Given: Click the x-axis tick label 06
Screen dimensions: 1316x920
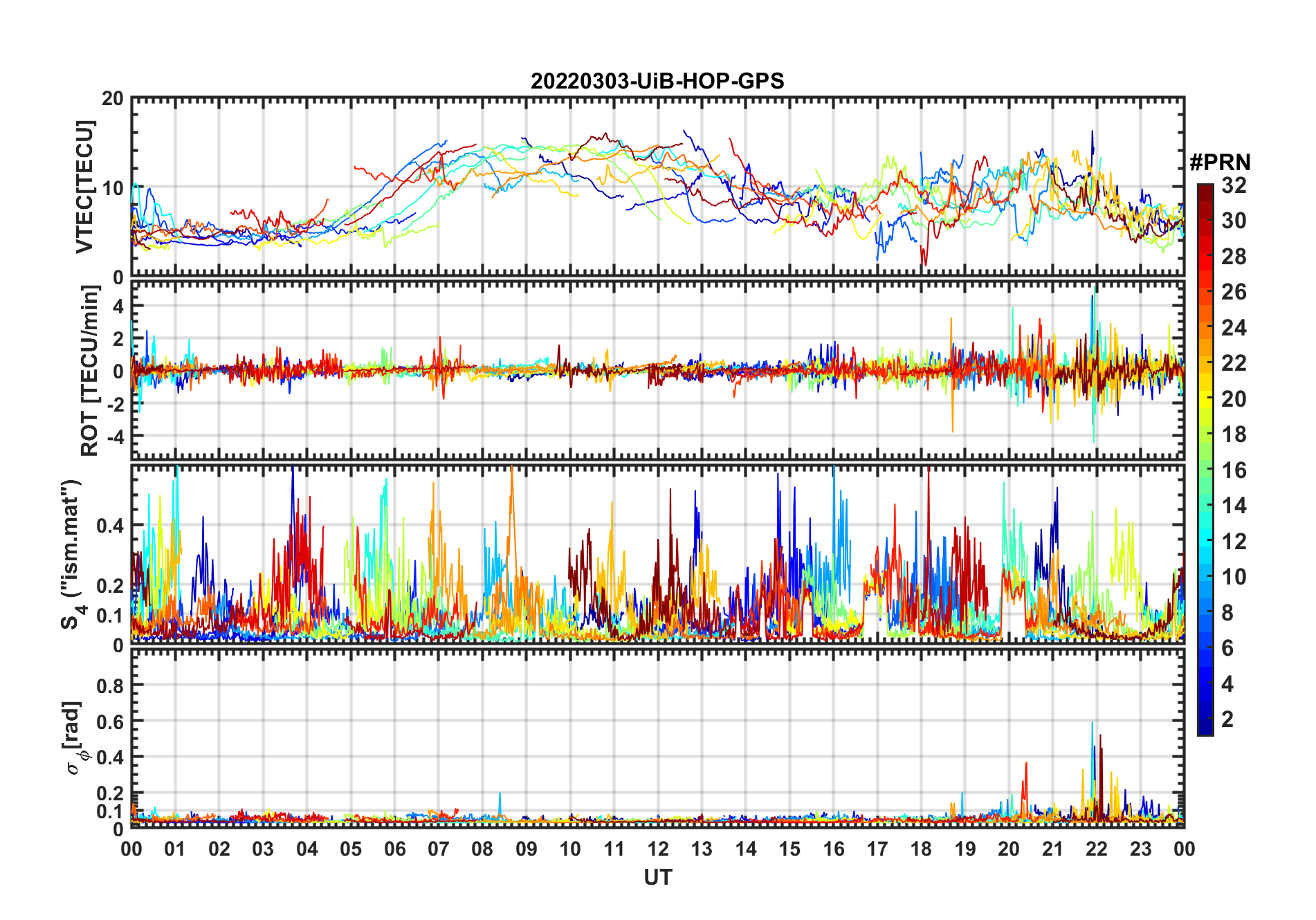Looking at the screenshot, I should click(394, 849).
